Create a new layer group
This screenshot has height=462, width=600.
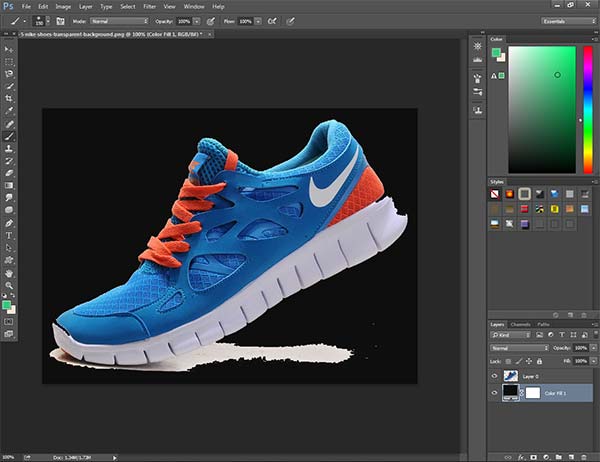[x=559, y=457]
